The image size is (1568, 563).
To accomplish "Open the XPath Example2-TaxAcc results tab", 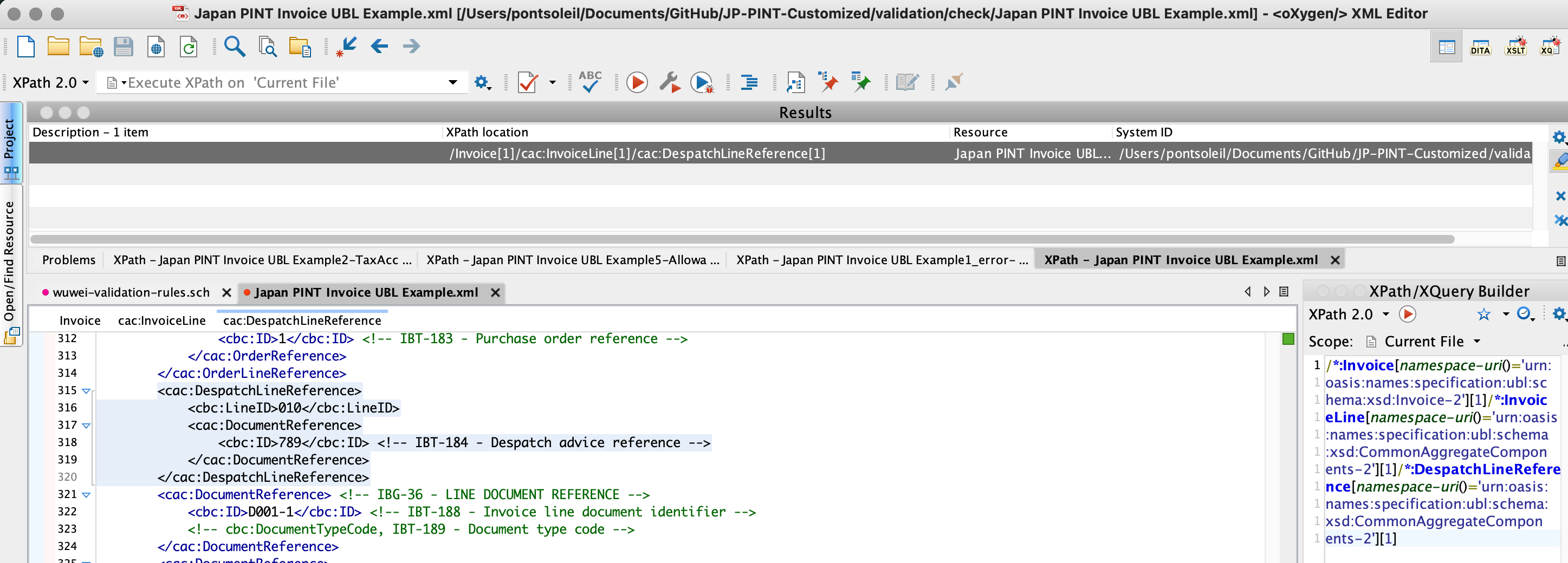I will pyautogui.click(x=262, y=260).
